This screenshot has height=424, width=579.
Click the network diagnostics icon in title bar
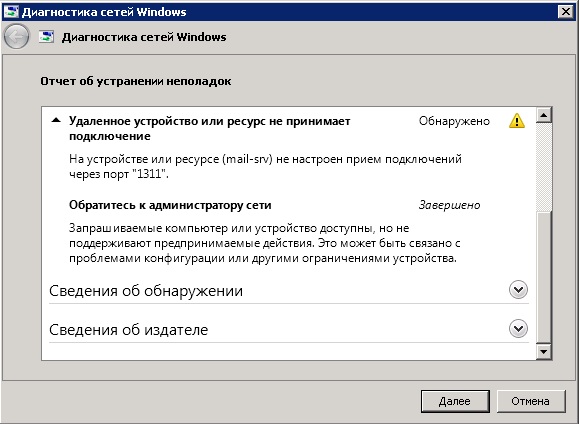[11, 12]
